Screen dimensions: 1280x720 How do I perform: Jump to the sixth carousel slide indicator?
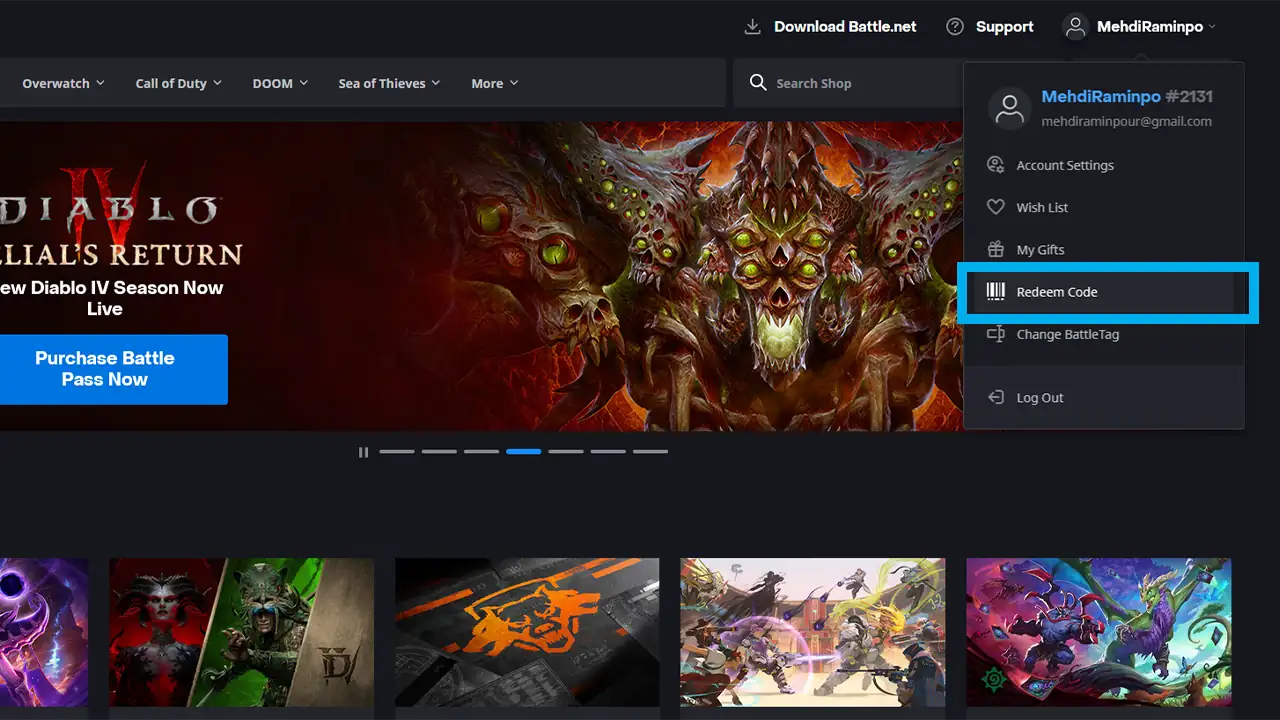coord(608,452)
